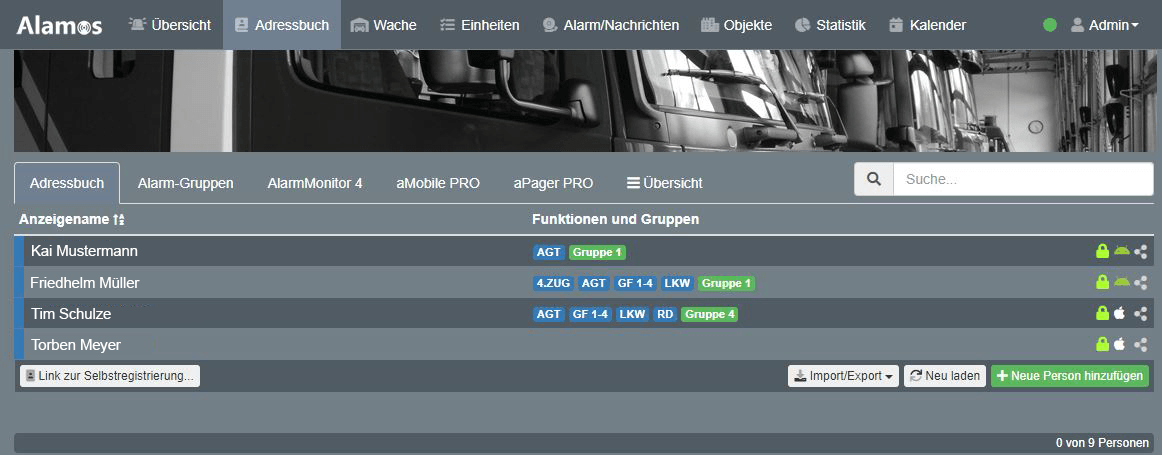This screenshot has width=1162, height=455.
Task: Go to Objekte in the navbar
Action: coord(737,25)
